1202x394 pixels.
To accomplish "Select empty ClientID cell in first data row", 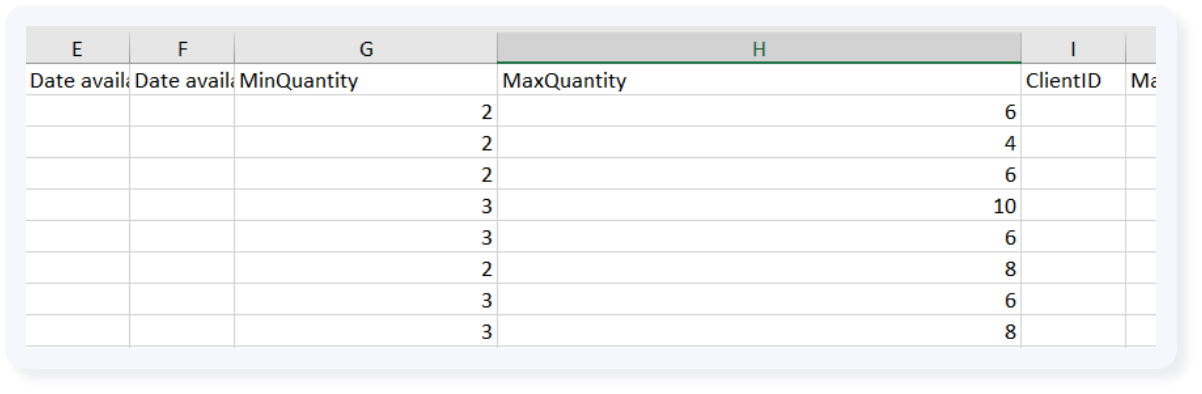I will 1073,112.
